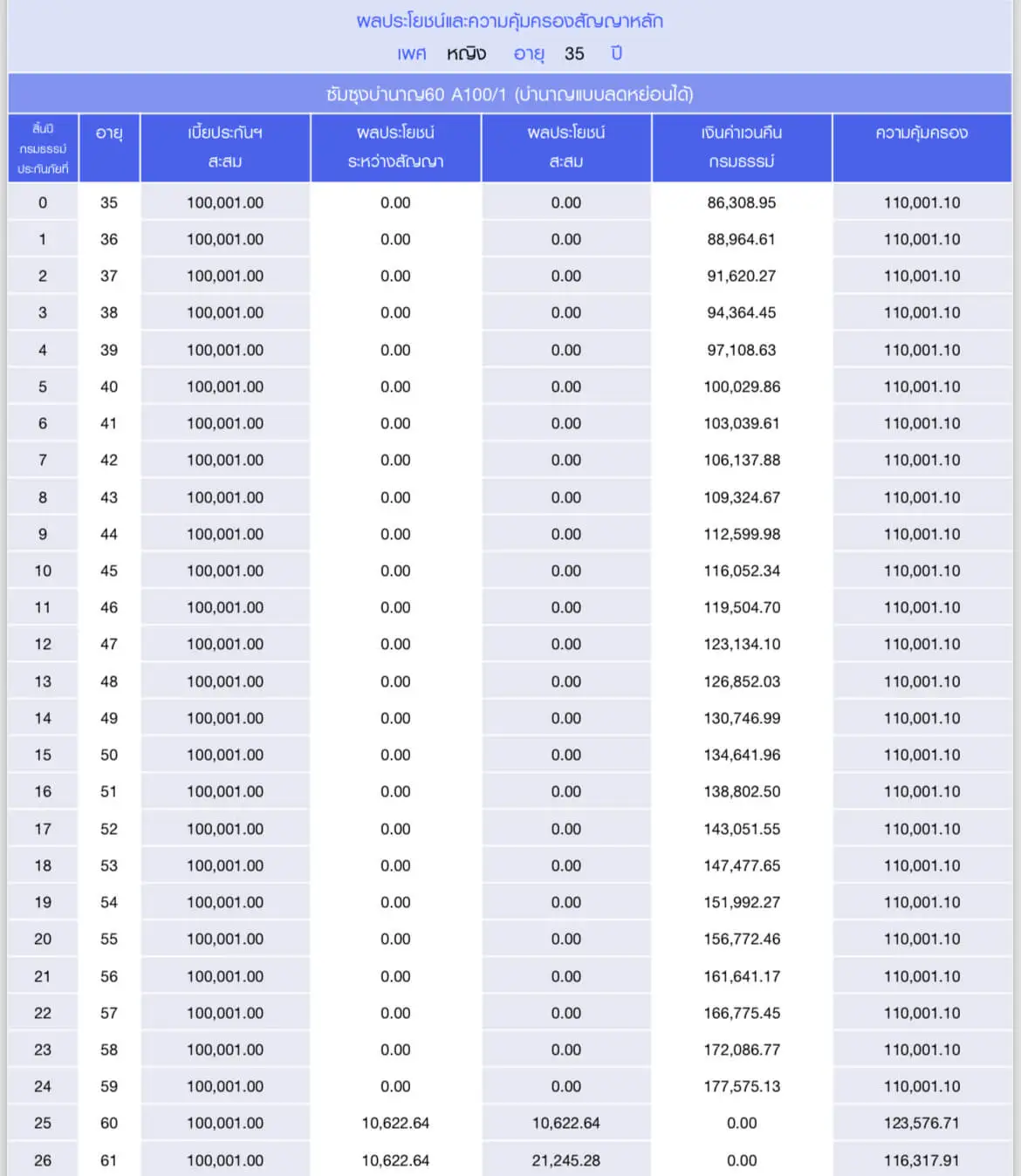The image size is (1021, 1176).
Task: Select the benefit value 10,622.64 at age 60
Action: (394, 1123)
